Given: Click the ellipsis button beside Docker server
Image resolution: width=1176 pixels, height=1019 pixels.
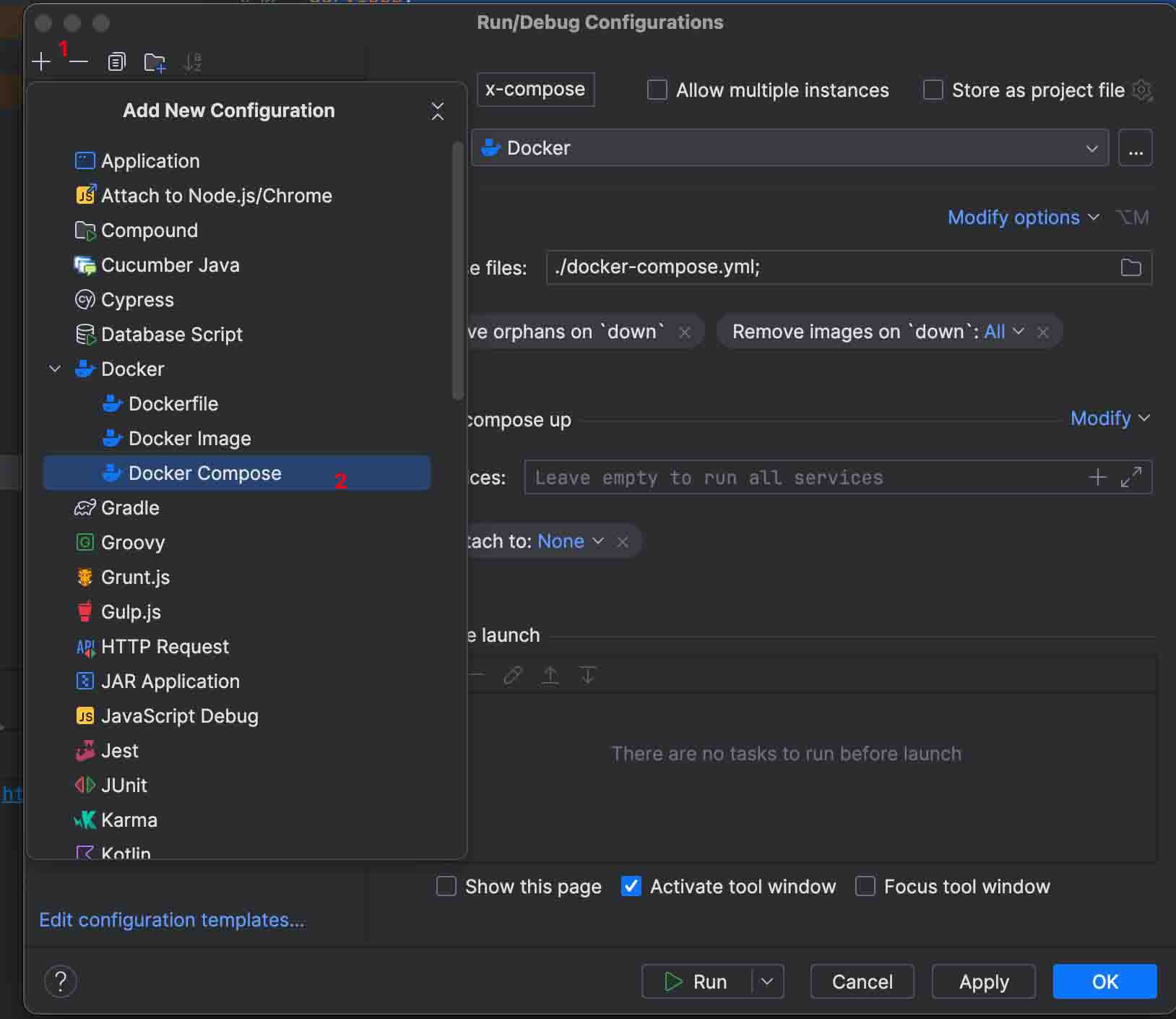Looking at the screenshot, I should 1136,148.
